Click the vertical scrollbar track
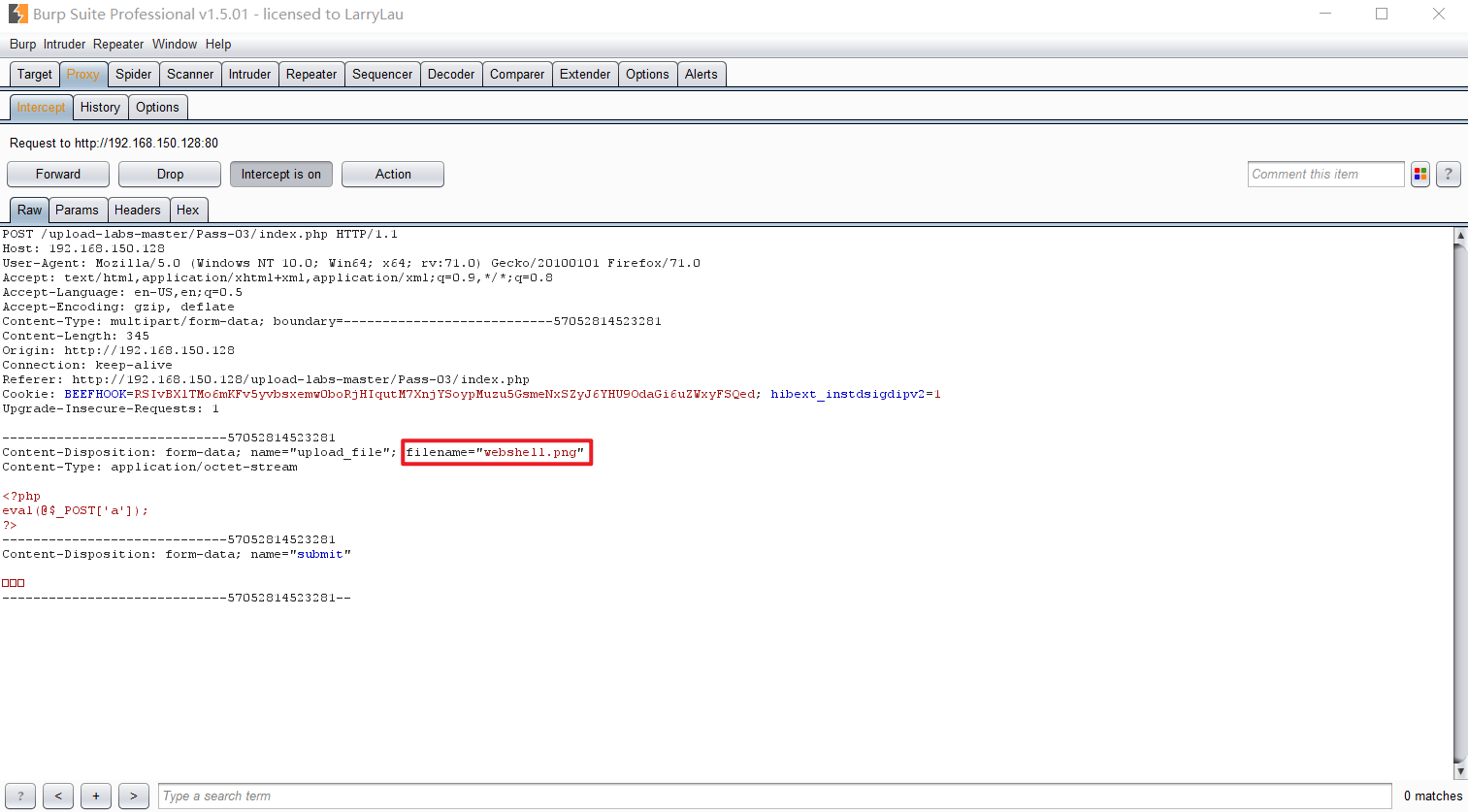The width and height of the screenshot is (1468, 812). click(x=1460, y=503)
